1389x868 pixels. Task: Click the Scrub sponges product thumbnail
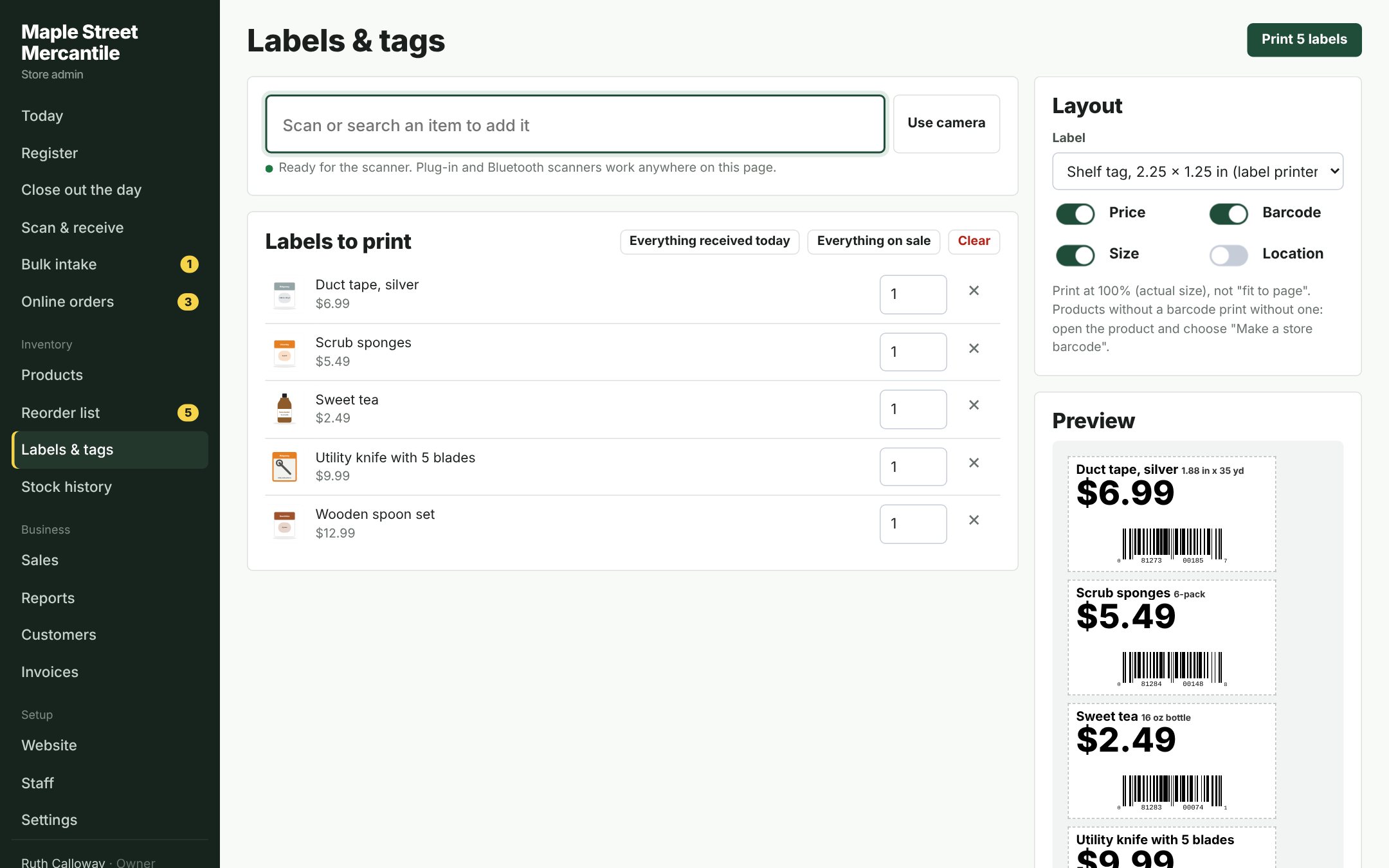(x=284, y=352)
